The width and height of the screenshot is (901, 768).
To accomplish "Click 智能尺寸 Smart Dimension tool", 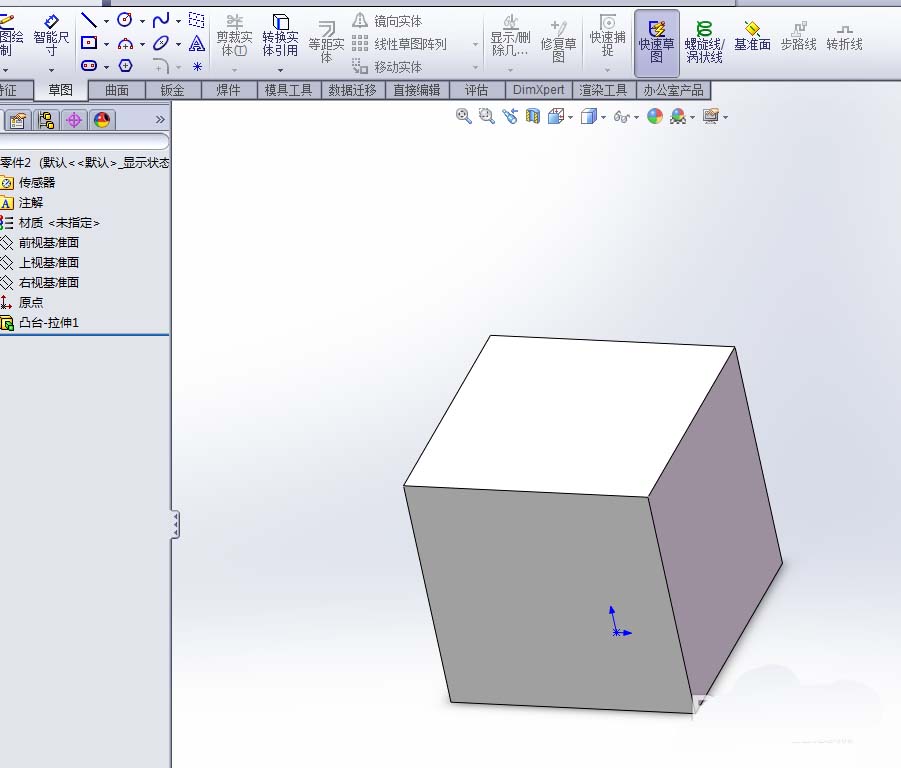I will click(51, 36).
